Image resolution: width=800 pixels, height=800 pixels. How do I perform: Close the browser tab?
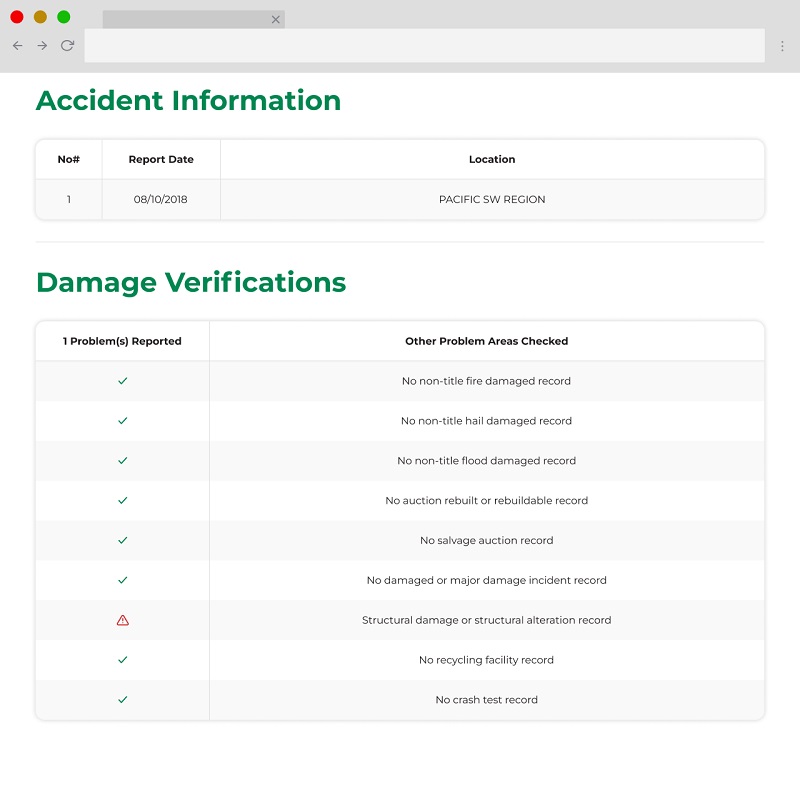[276, 19]
